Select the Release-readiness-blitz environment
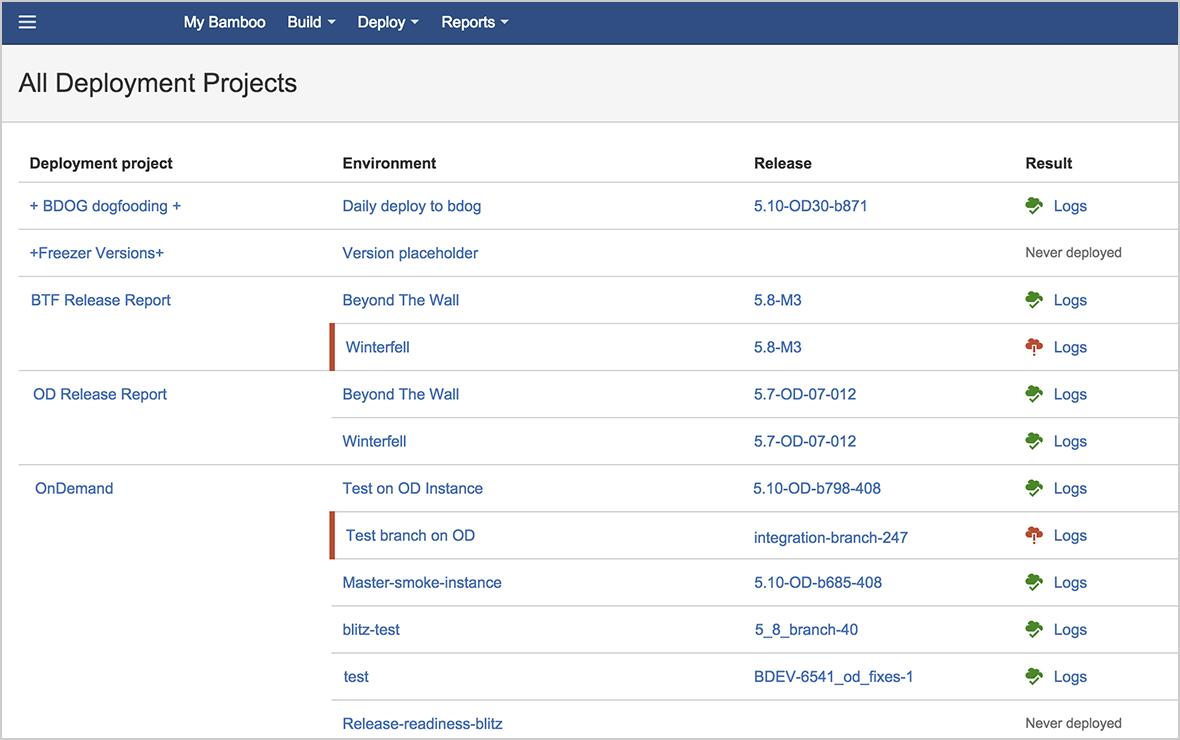Screen dimensions: 1180x740 pyautogui.click(x=422, y=723)
